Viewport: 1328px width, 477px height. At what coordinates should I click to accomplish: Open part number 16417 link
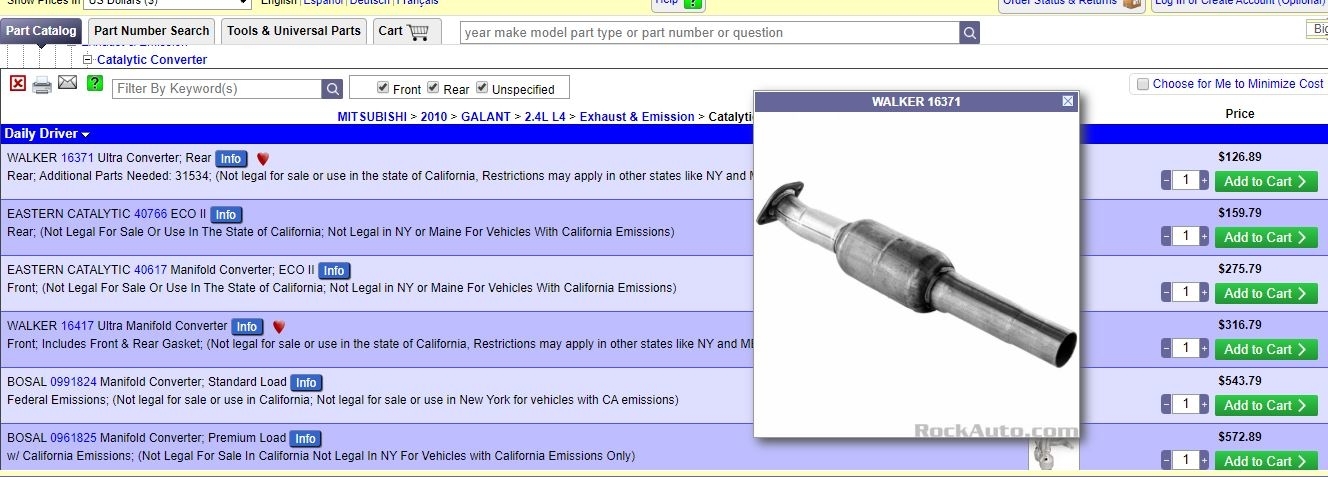(77, 326)
